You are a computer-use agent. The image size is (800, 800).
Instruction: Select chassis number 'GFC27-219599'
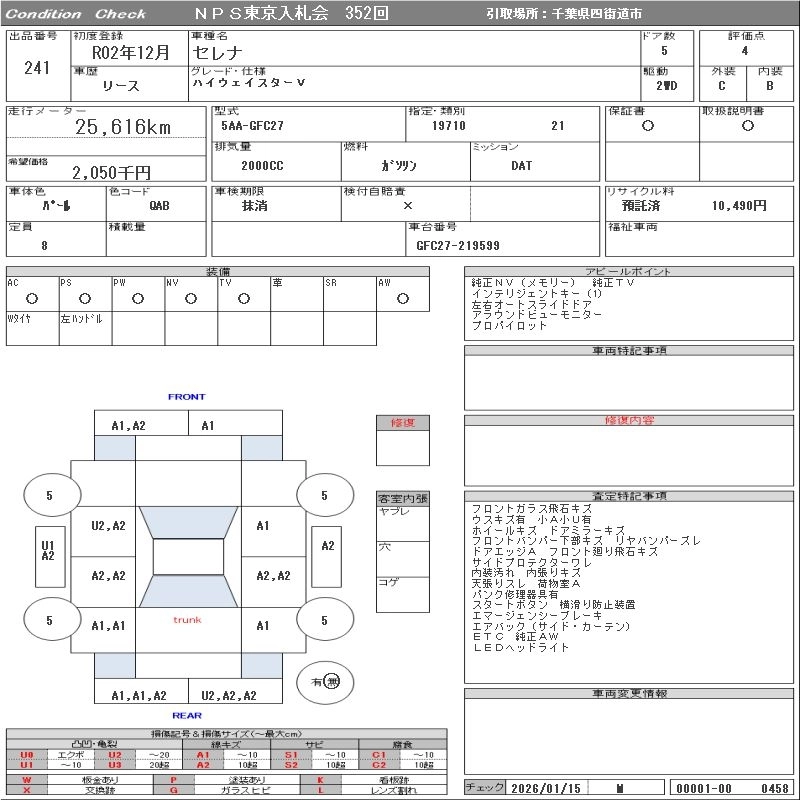[458, 245]
